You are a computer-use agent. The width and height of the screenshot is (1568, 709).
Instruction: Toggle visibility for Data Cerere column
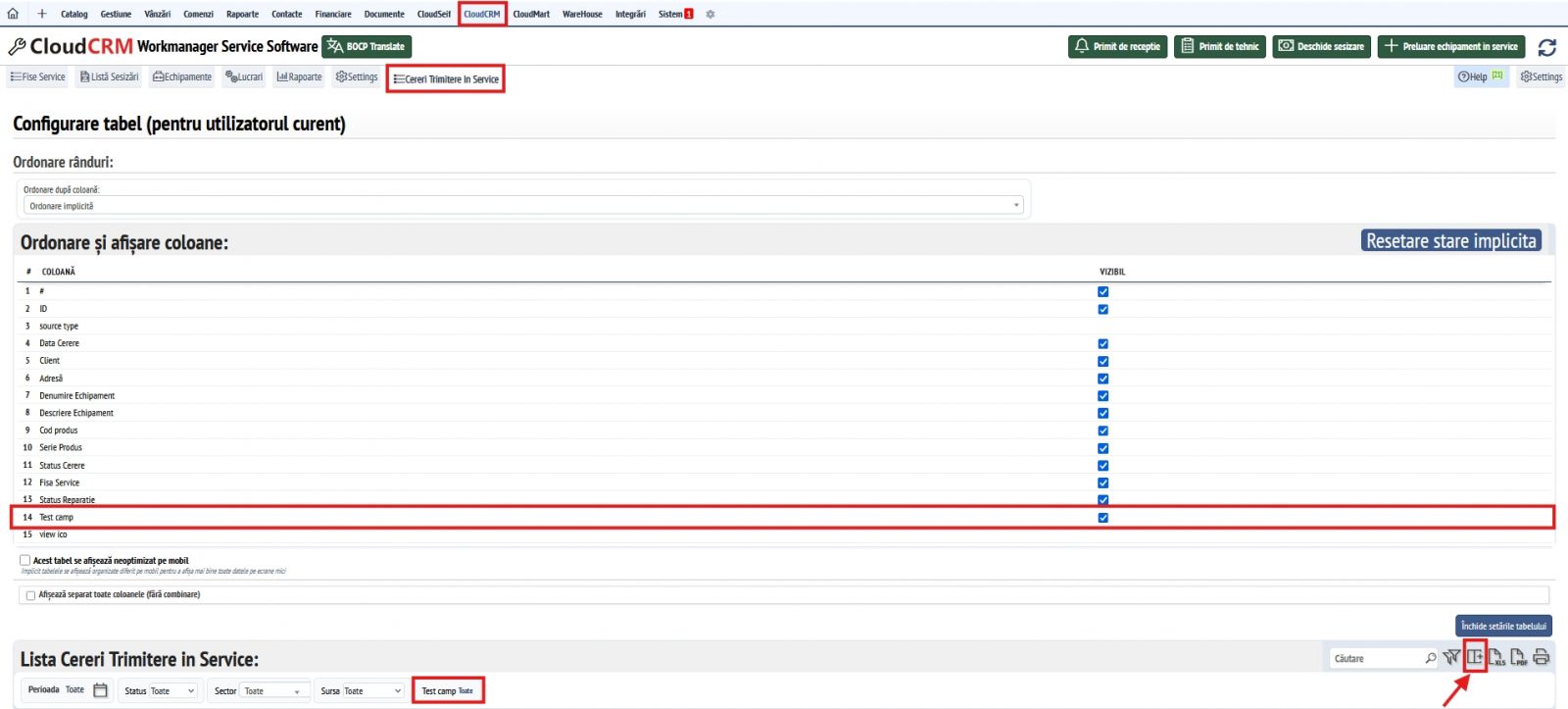click(1103, 343)
